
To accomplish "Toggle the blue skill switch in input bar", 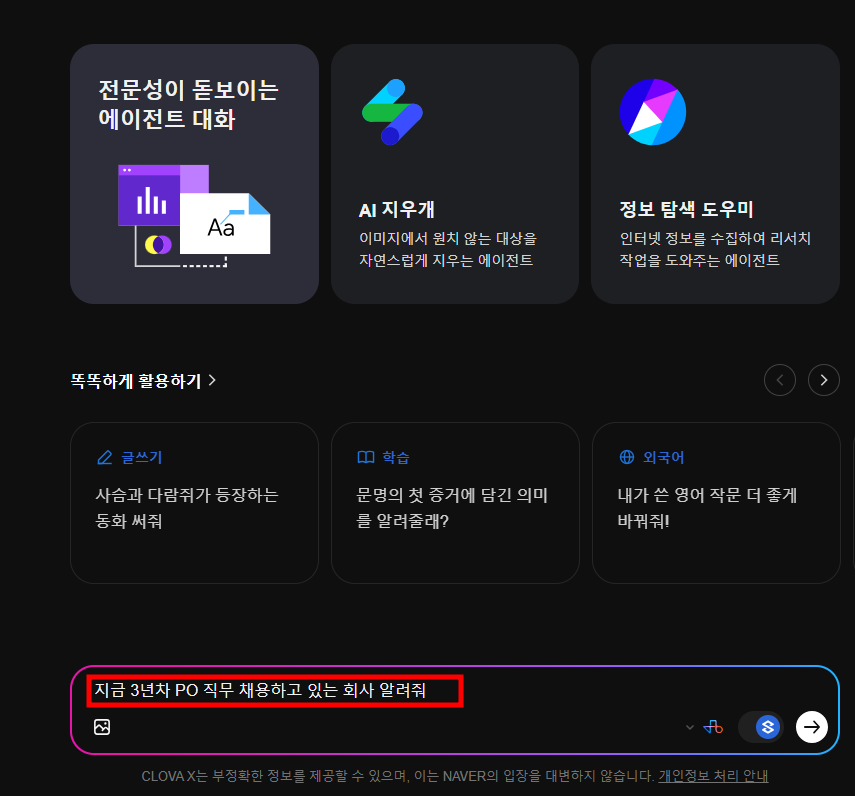I will (x=761, y=727).
